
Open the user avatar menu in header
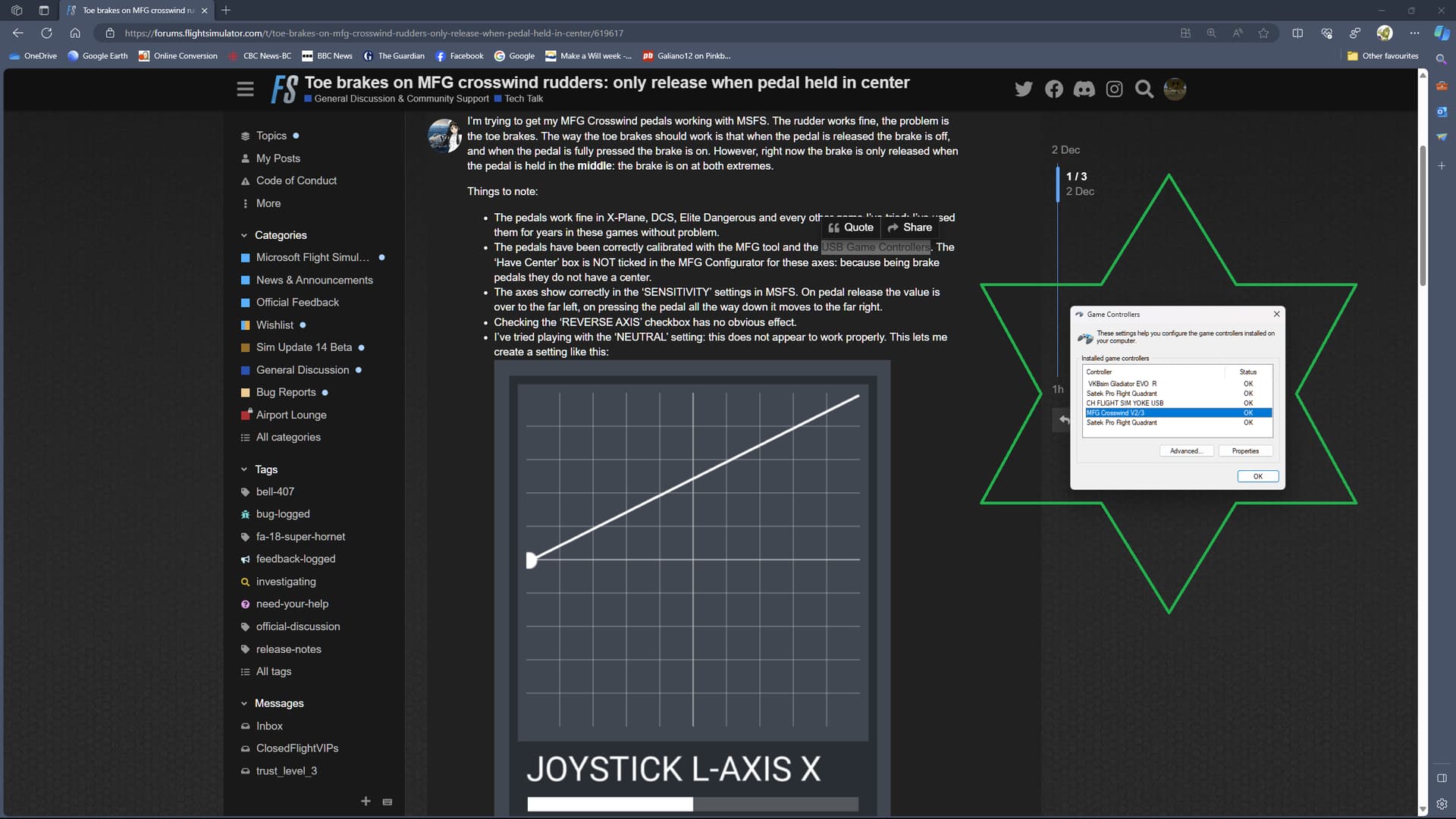pos(1175,89)
